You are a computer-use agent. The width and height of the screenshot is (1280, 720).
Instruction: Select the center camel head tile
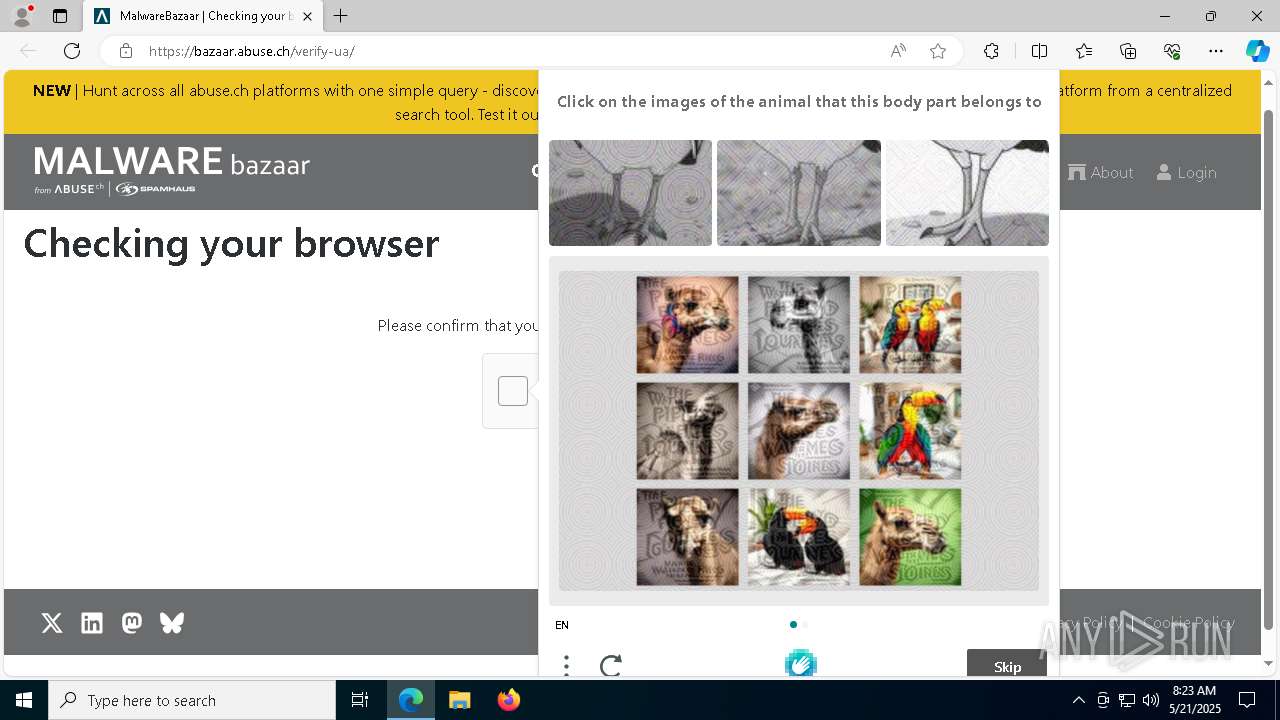798,431
